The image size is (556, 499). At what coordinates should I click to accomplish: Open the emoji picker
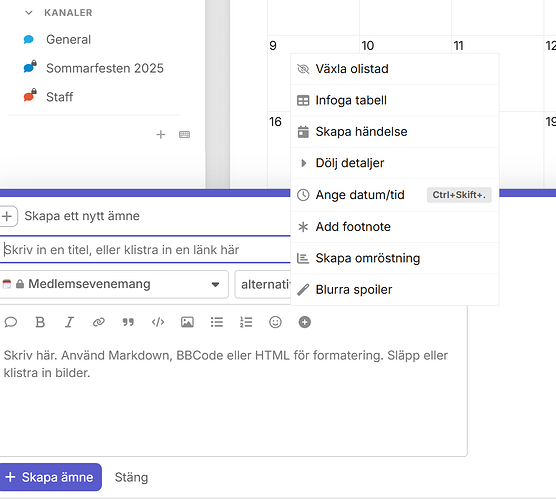tap(275, 322)
